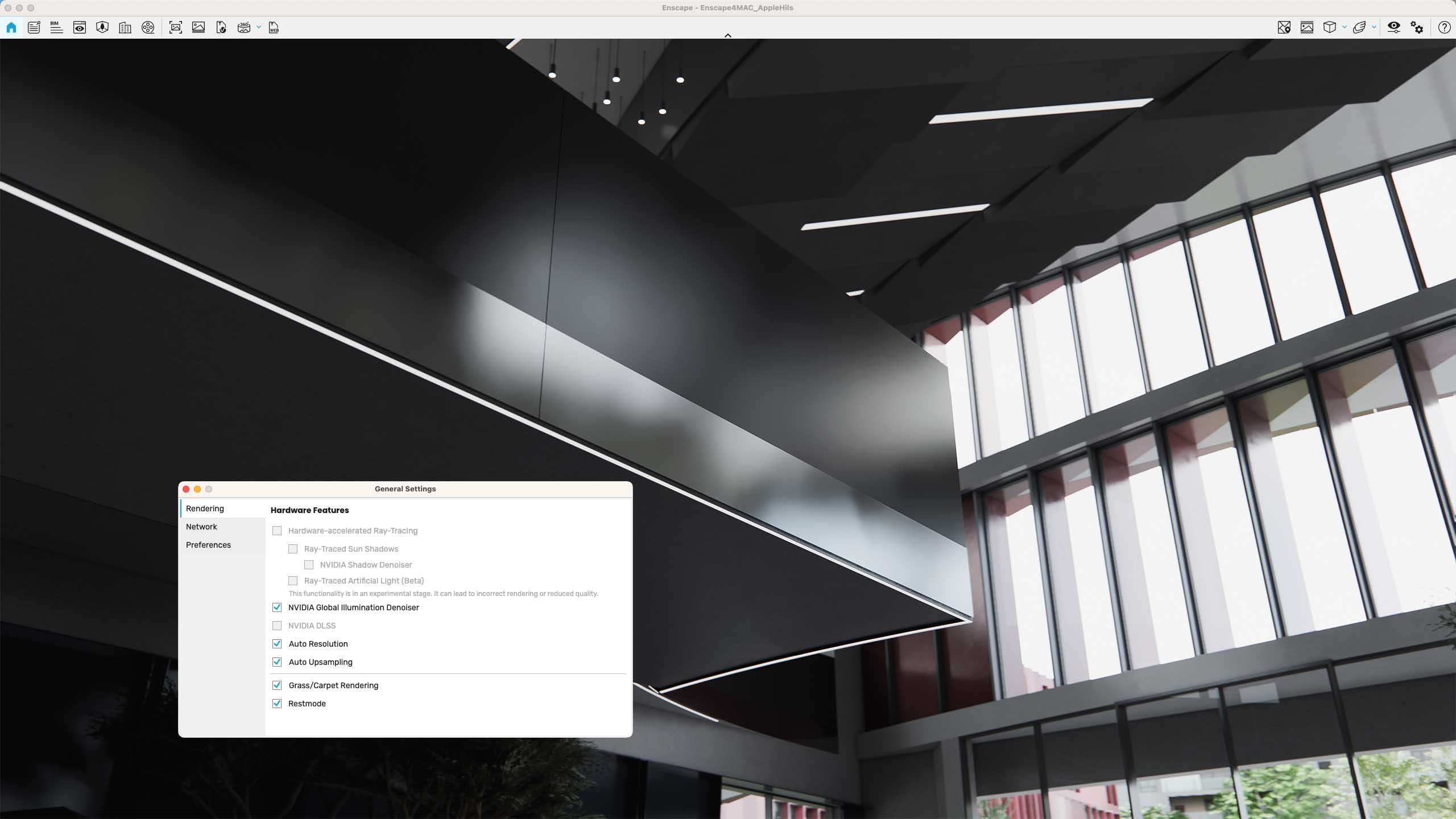Turn off Grass/Carpet Rendering
The image size is (1456, 819).
(x=277, y=685)
